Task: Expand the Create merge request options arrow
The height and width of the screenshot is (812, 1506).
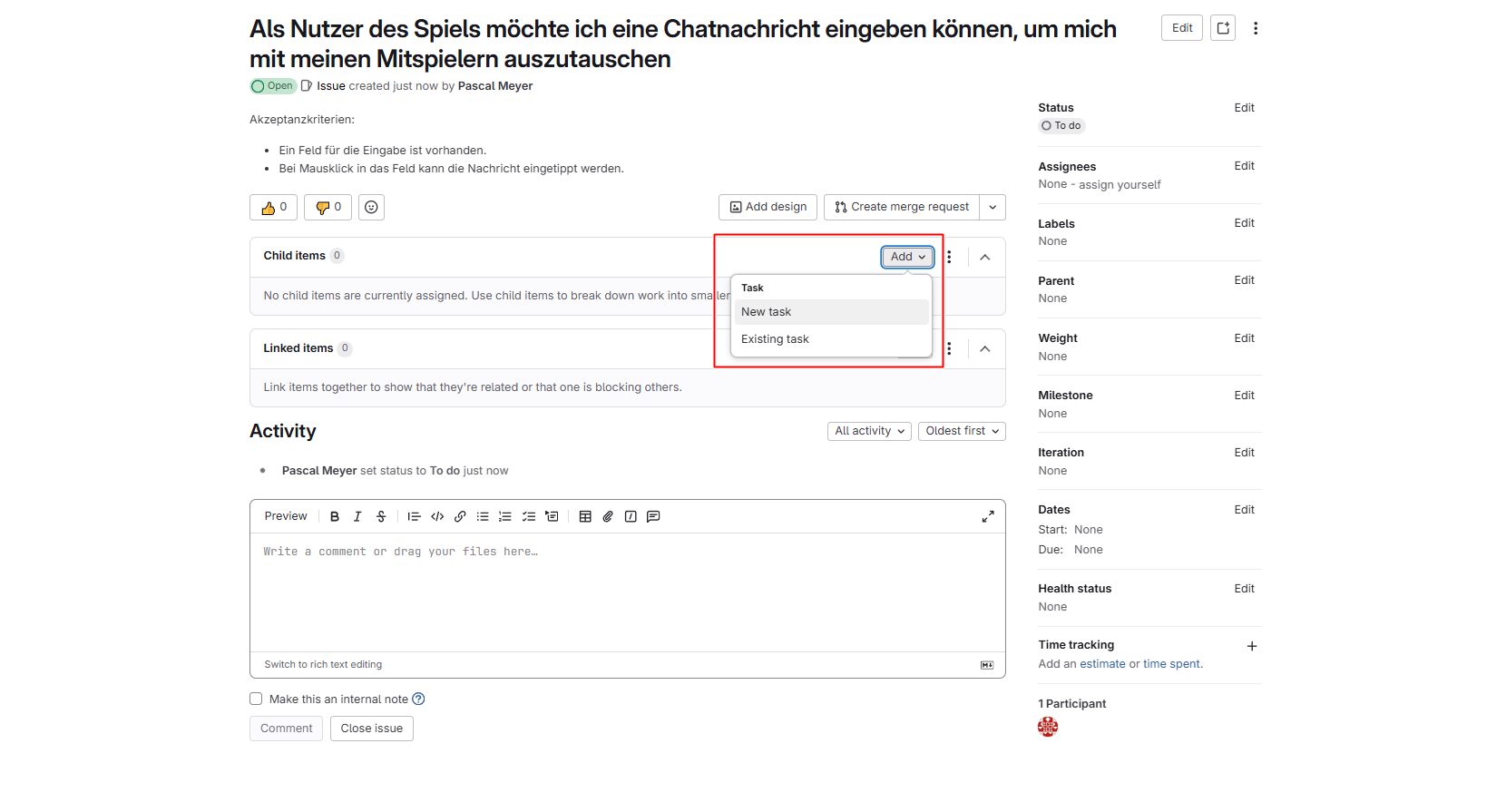Action: 993,207
